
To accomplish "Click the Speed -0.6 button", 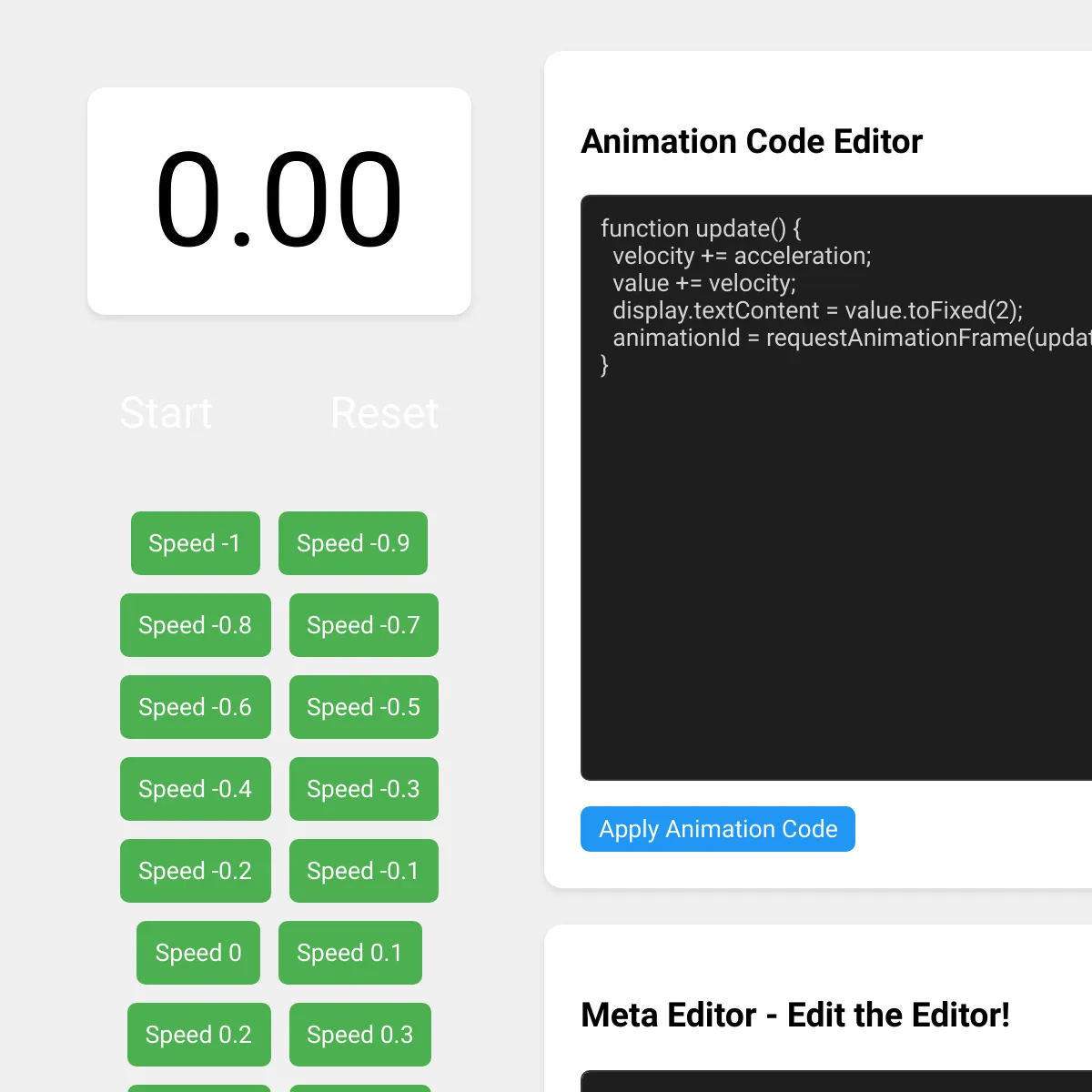I will click(196, 707).
